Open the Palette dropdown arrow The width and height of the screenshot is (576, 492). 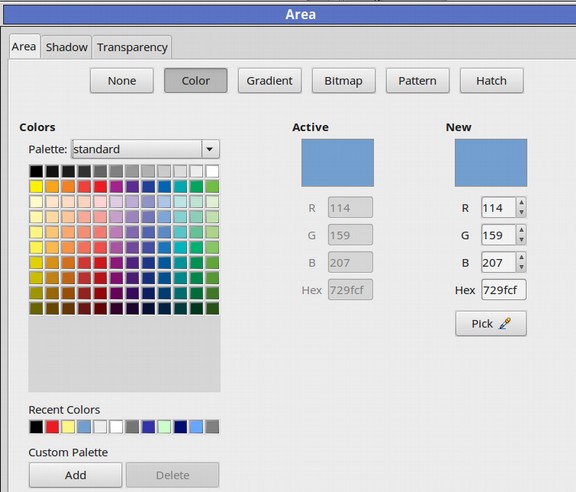210,149
